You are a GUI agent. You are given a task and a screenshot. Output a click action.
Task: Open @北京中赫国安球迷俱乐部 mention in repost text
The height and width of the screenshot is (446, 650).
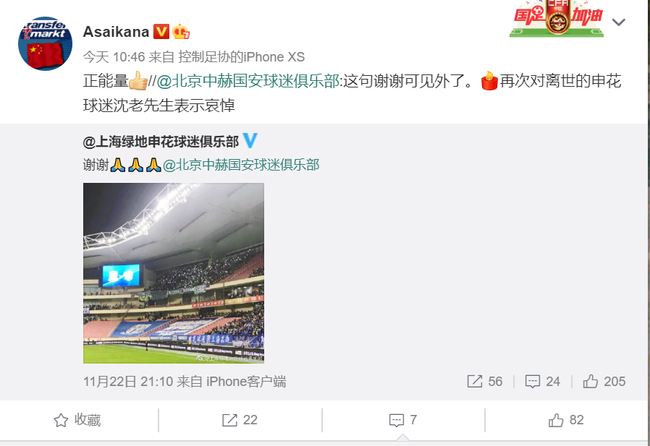point(248,81)
